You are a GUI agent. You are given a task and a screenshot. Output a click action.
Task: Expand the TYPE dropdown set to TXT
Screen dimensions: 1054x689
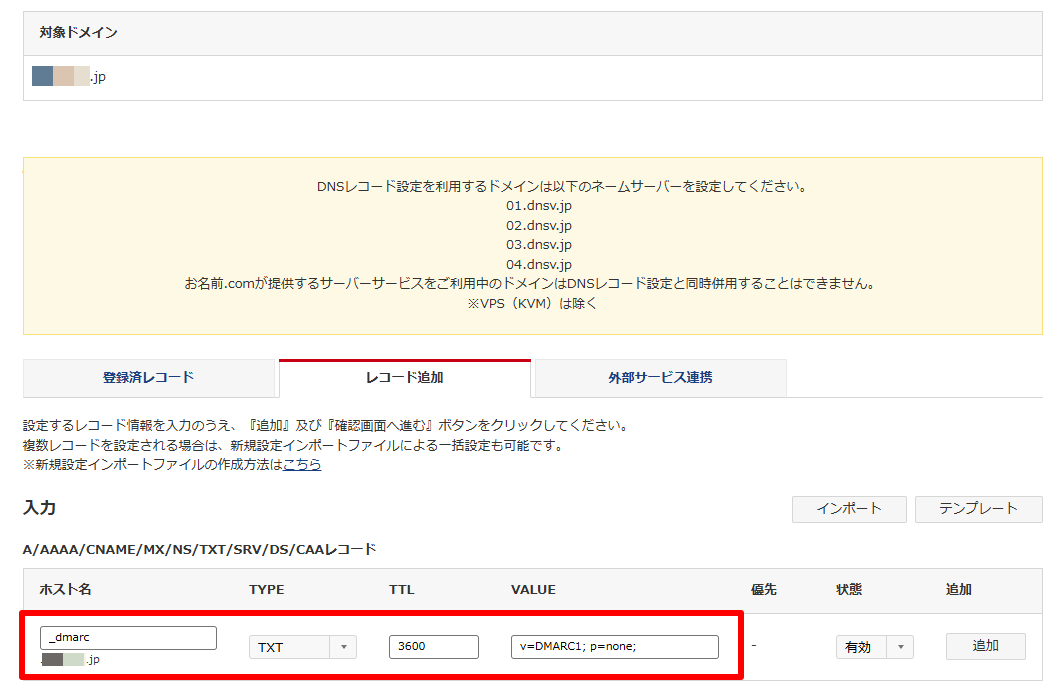(x=302, y=647)
